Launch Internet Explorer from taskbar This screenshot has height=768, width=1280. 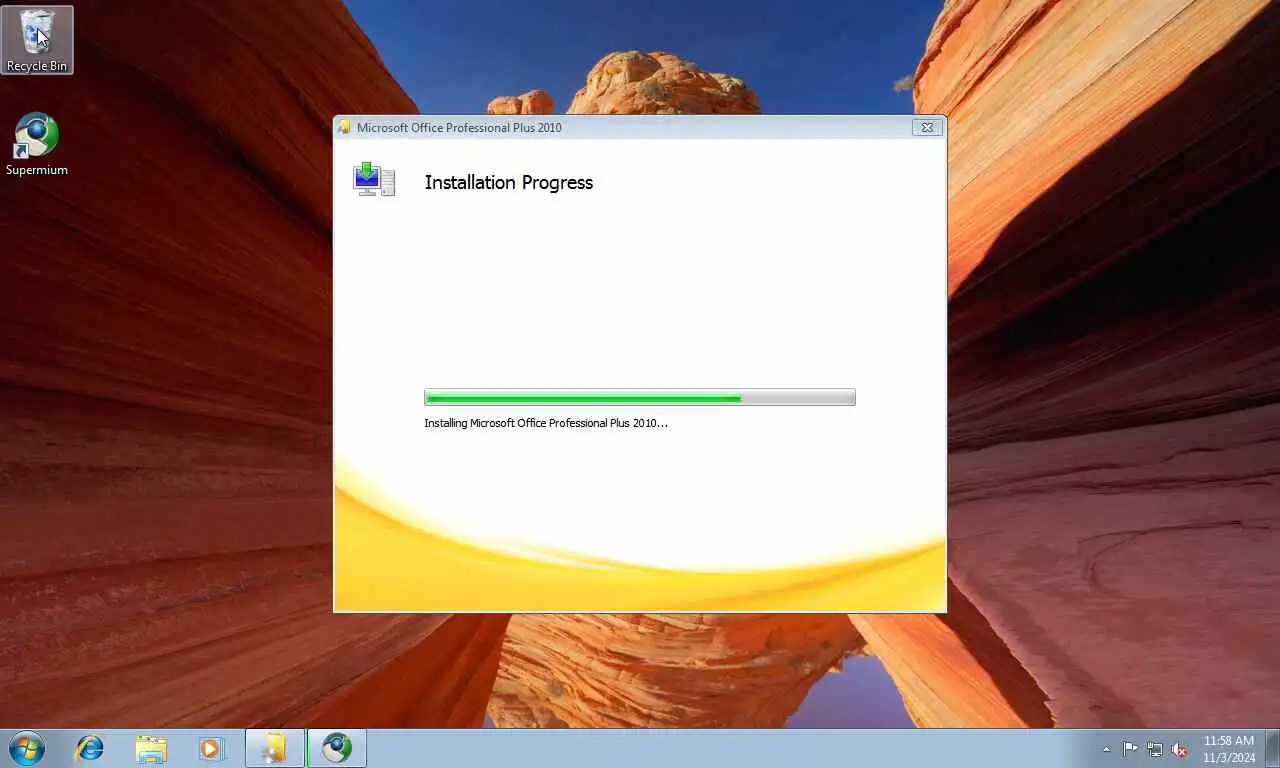coord(90,748)
